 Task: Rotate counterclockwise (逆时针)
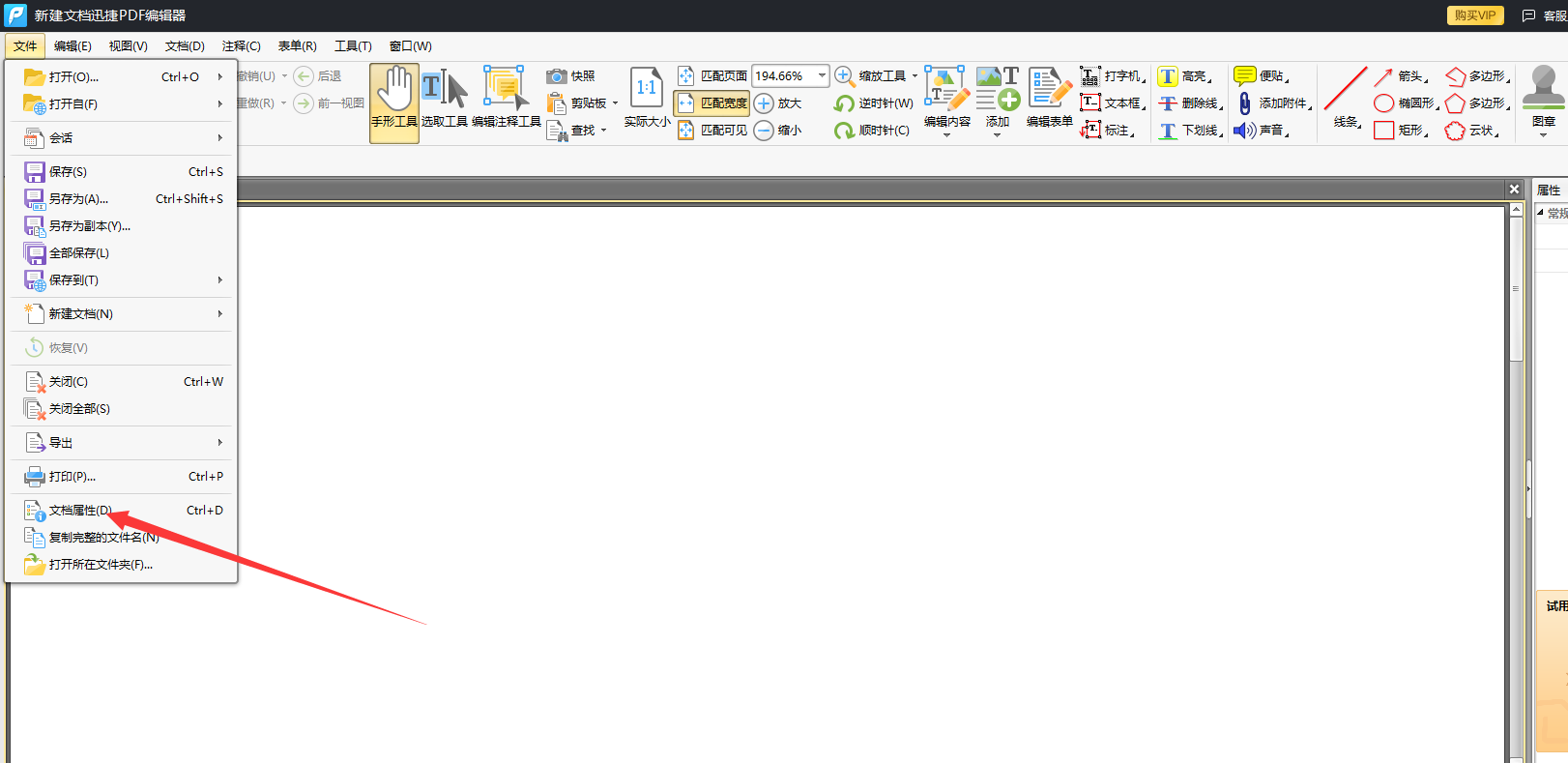click(x=874, y=103)
